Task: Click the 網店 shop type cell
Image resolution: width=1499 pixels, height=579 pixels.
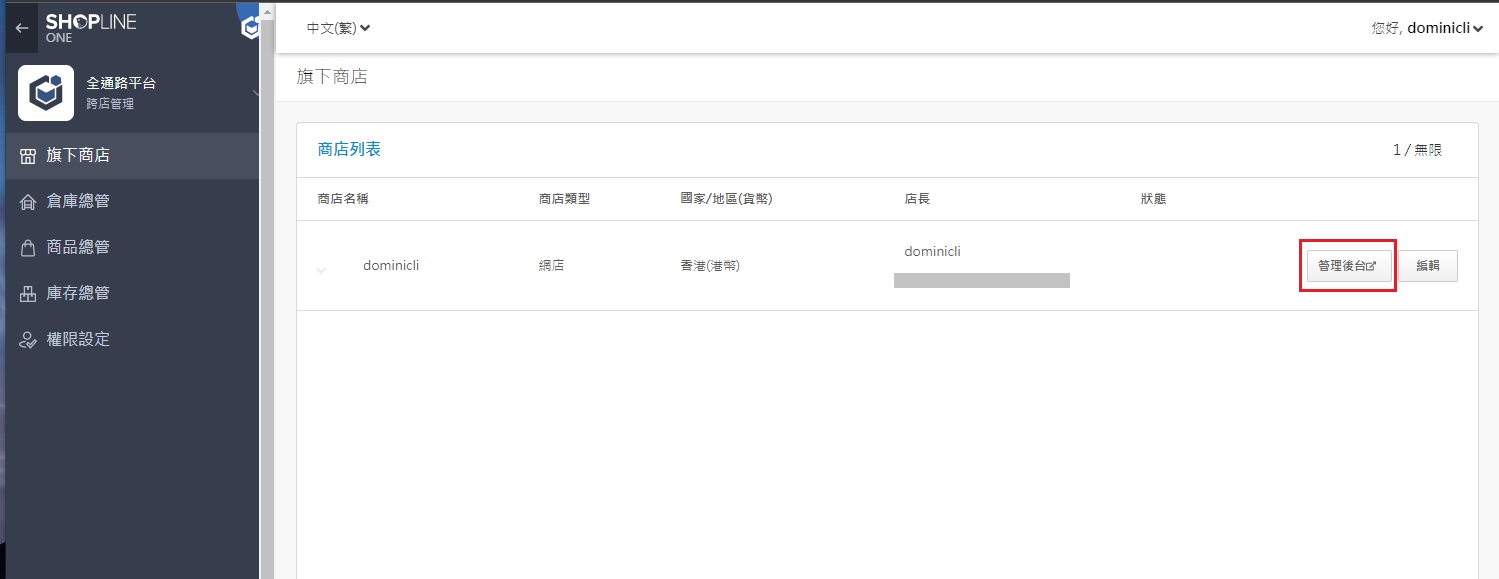Action: click(551, 266)
